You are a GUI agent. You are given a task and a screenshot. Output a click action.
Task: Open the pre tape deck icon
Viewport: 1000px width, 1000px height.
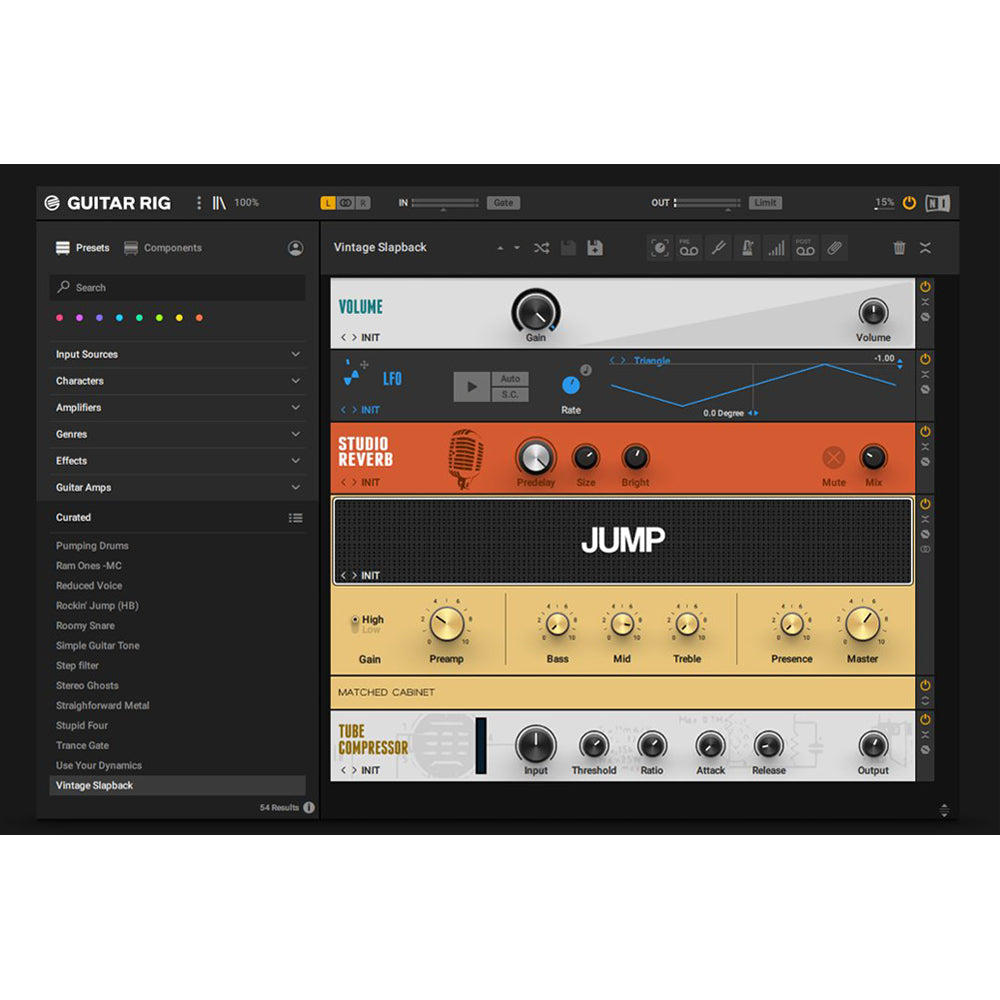689,248
